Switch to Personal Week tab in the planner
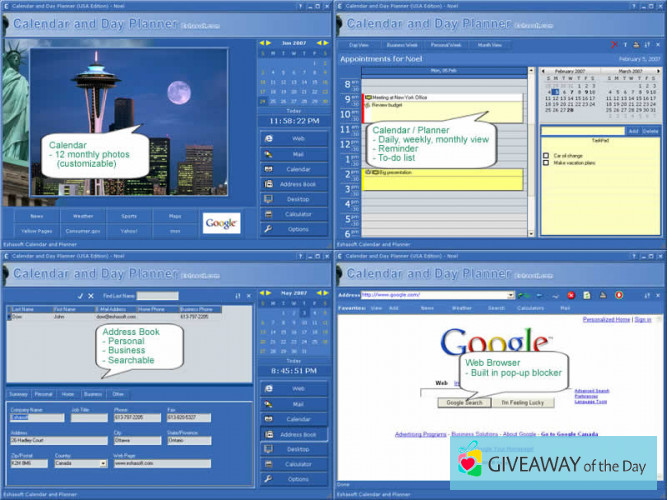Viewport: 667px width, 500px height. tap(446, 45)
